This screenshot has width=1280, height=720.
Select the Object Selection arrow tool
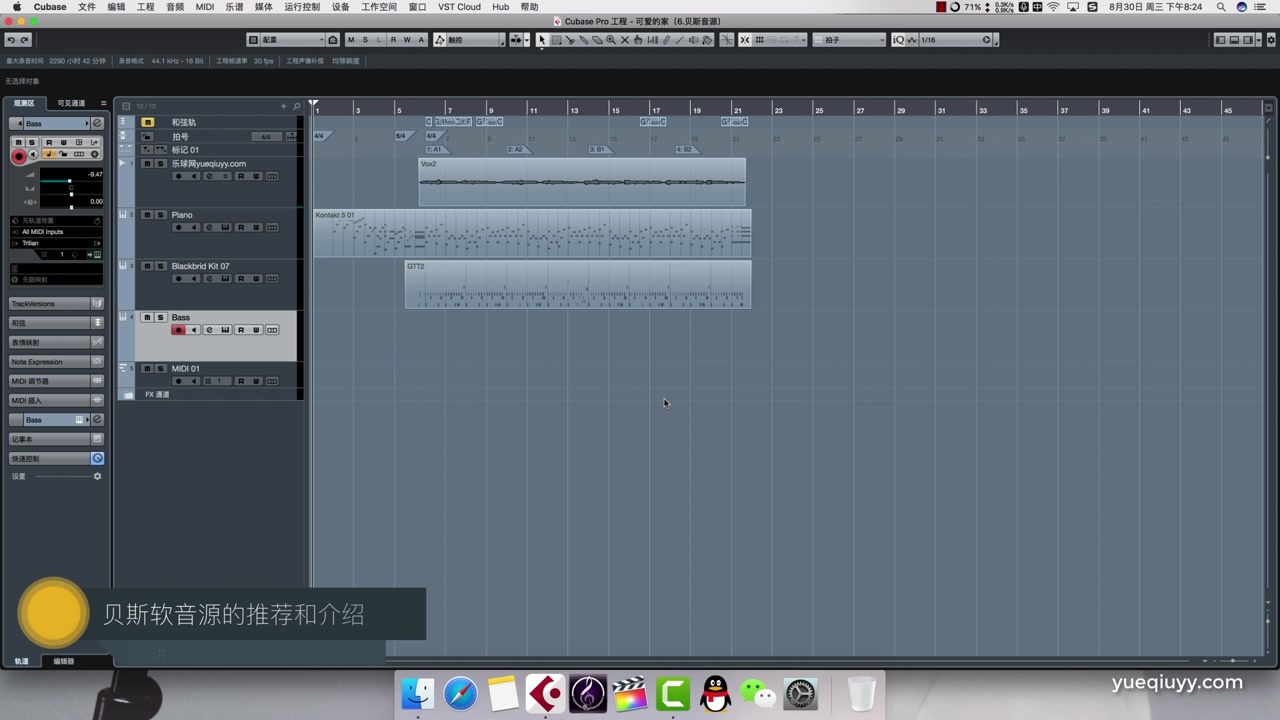tap(542, 40)
